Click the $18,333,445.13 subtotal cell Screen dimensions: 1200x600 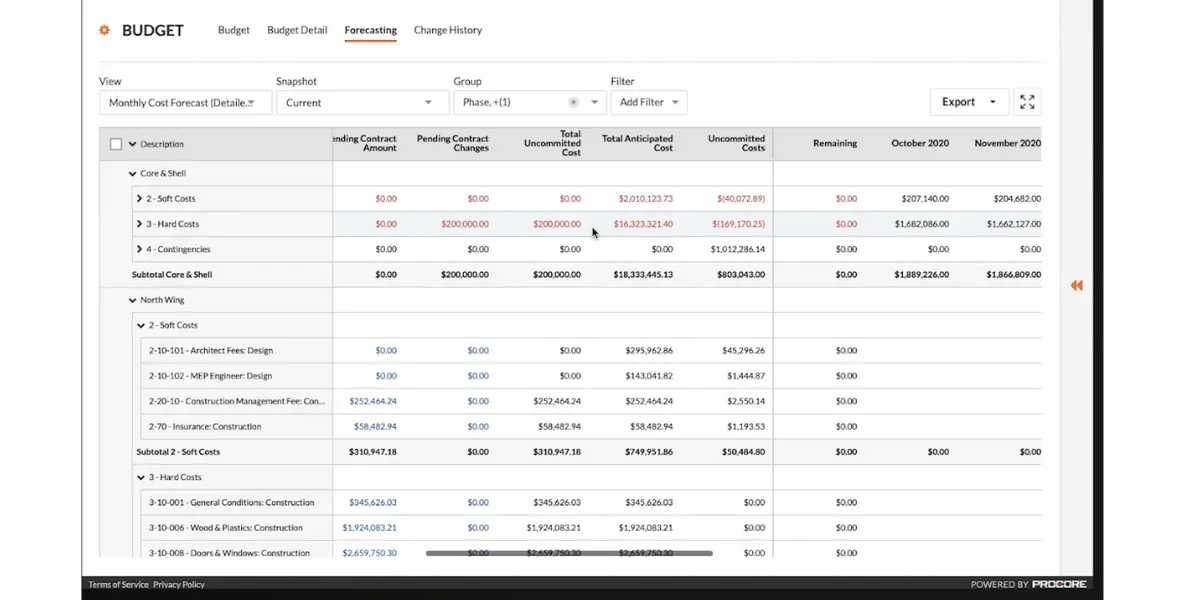[643, 275]
